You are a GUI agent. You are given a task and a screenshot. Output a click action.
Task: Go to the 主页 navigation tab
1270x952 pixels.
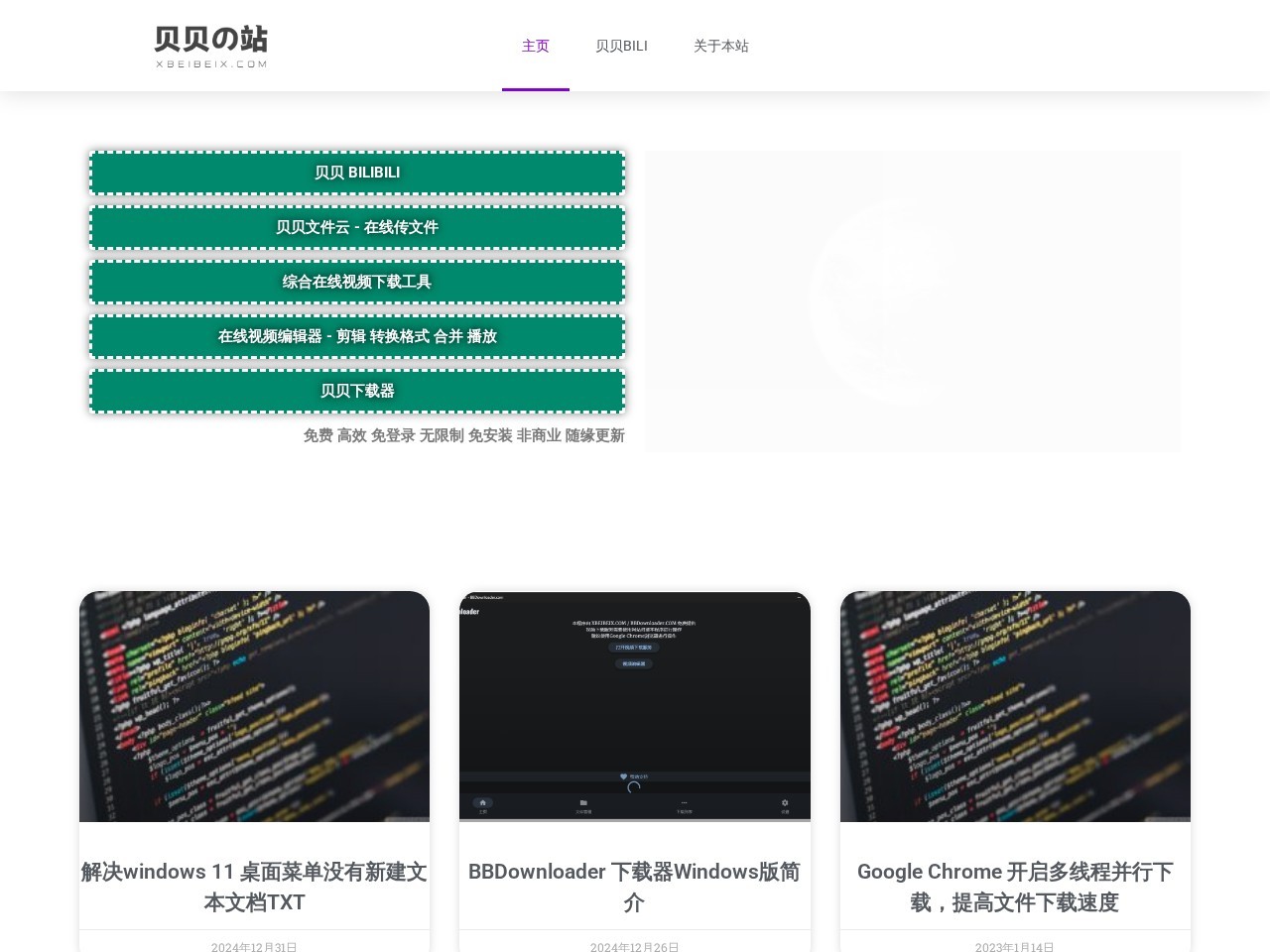[x=535, y=46]
